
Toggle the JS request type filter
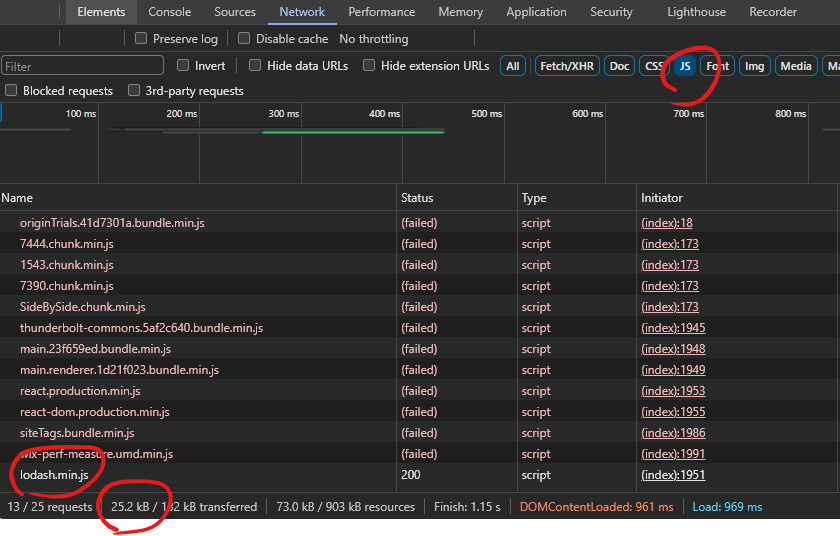pos(685,66)
